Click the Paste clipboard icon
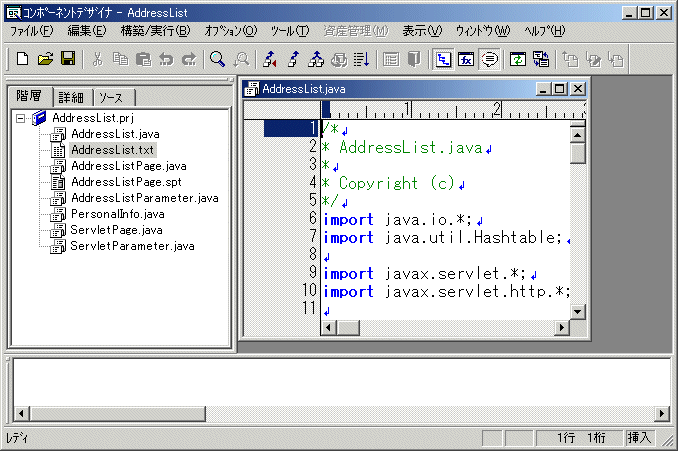678x451 pixels. 144,59
